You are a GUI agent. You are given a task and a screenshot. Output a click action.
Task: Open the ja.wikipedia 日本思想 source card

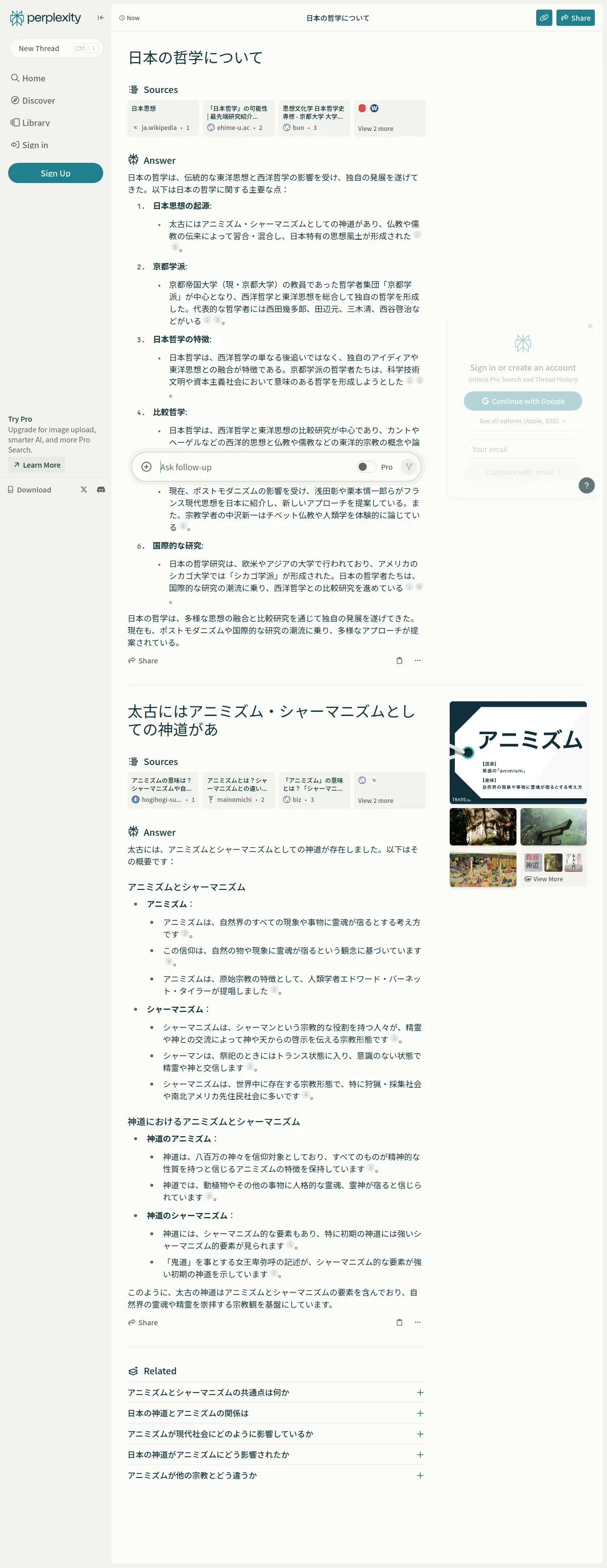click(x=163, y=118)
